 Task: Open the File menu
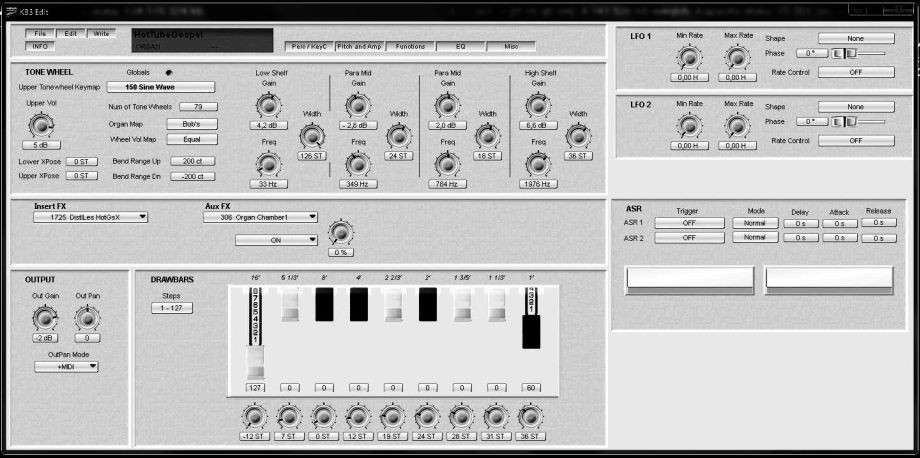pyautogui.click(x=42, y=33)
